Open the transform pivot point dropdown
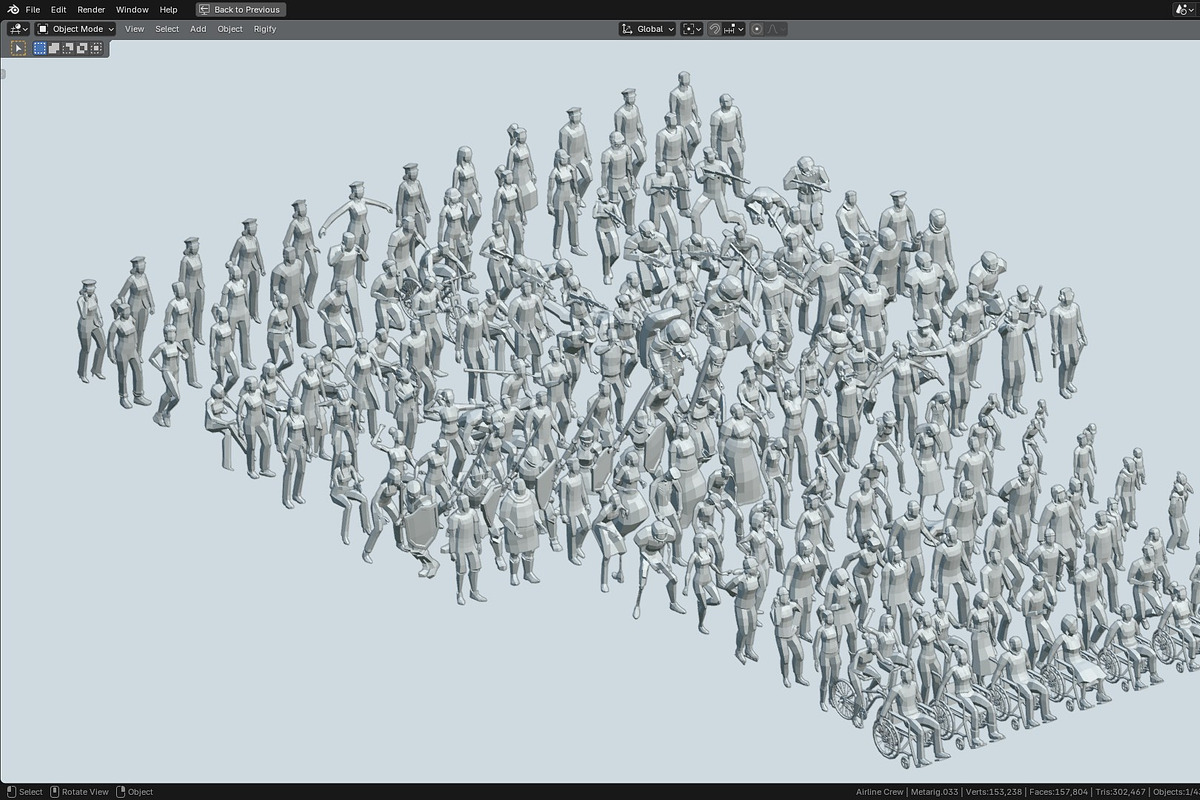Image resolution: width=1200 pixels, height=800 pixels. pyautogui.click(x=691, y=29)
